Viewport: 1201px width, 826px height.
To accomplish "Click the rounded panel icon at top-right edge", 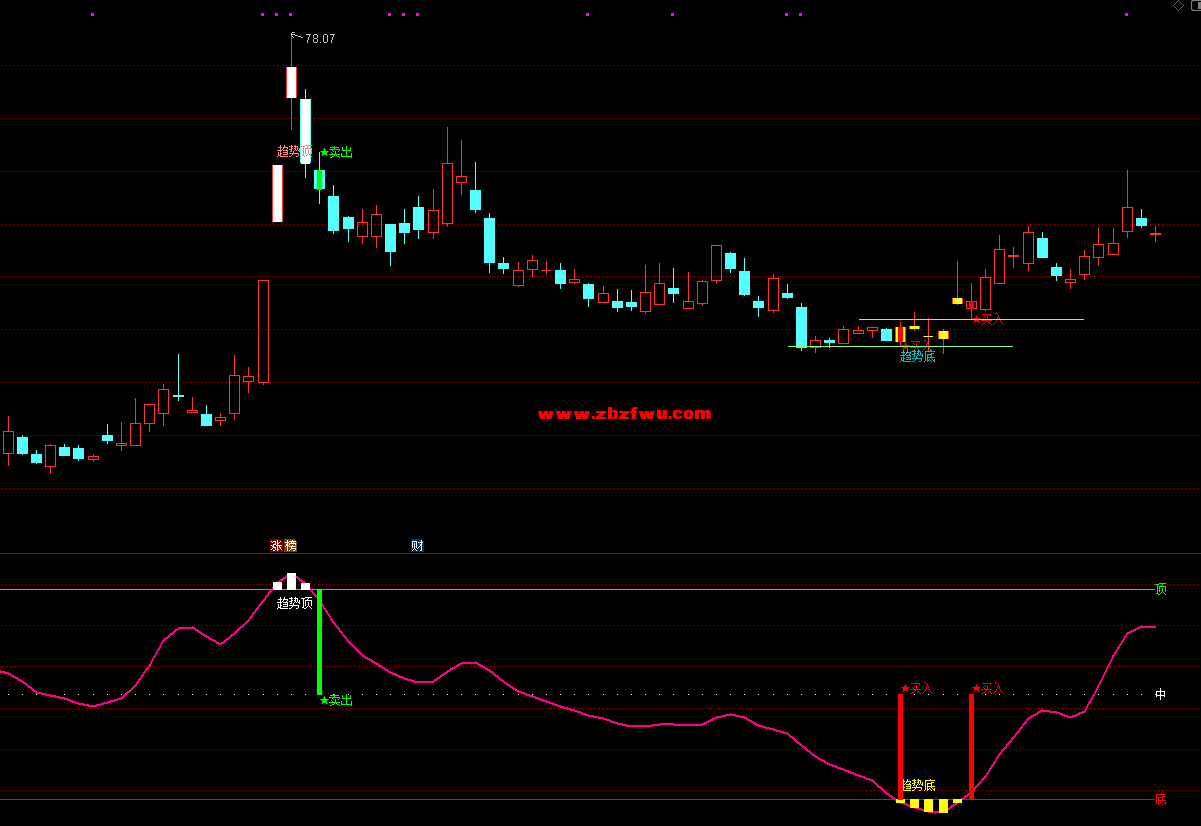I will [x=1195, y=6].
